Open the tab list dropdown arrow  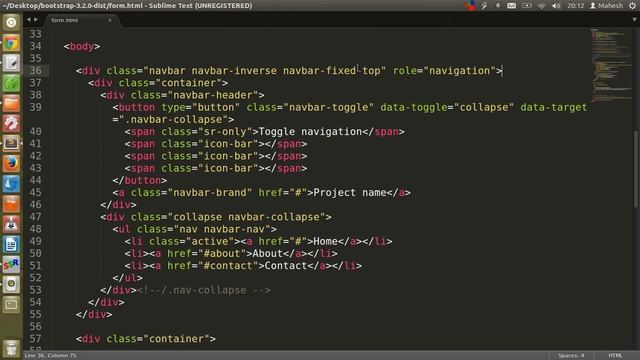click(x=634, y=20)
